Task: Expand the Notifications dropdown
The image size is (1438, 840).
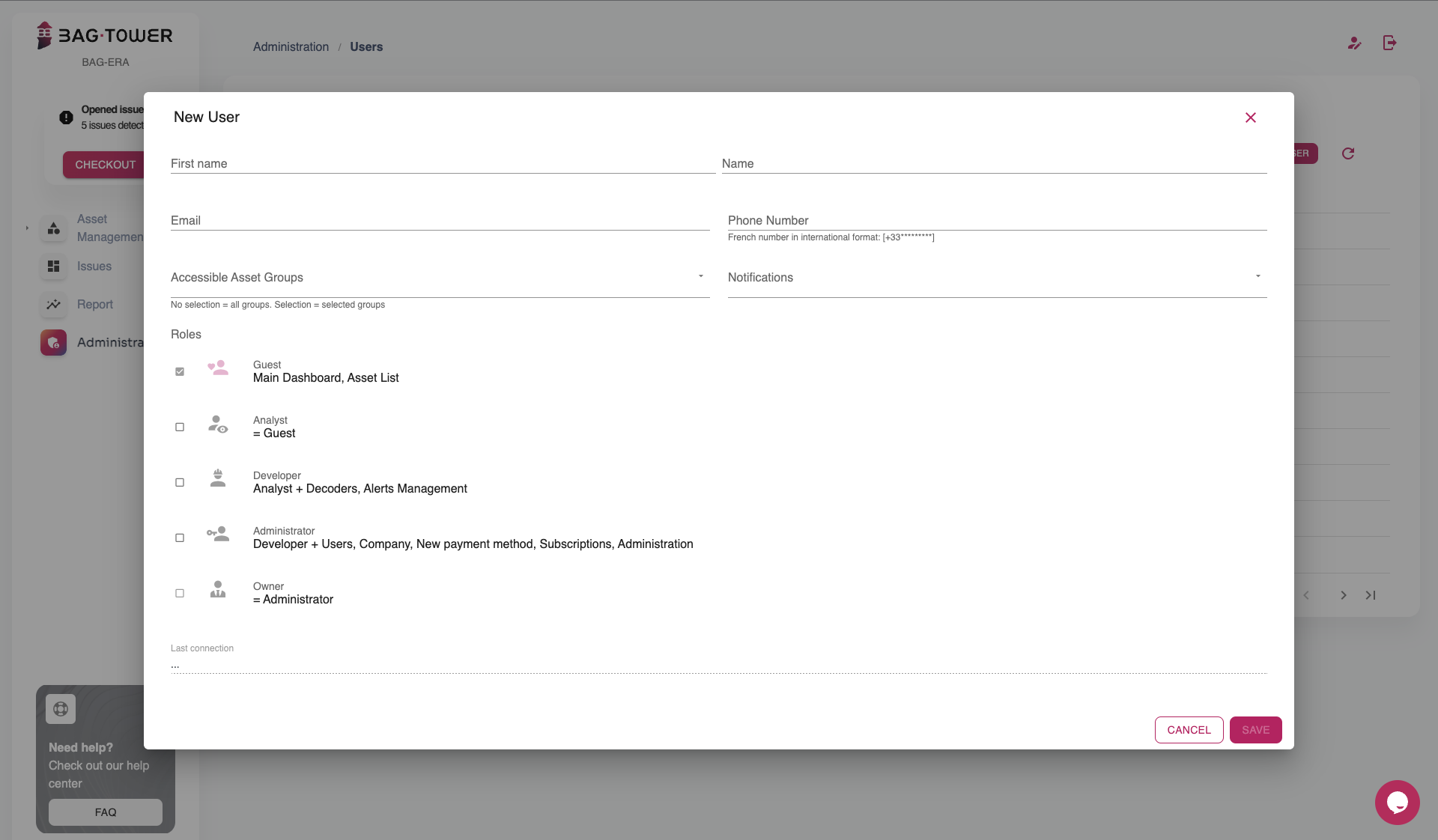Action: pyautogui.click(x=1257, y=277)
